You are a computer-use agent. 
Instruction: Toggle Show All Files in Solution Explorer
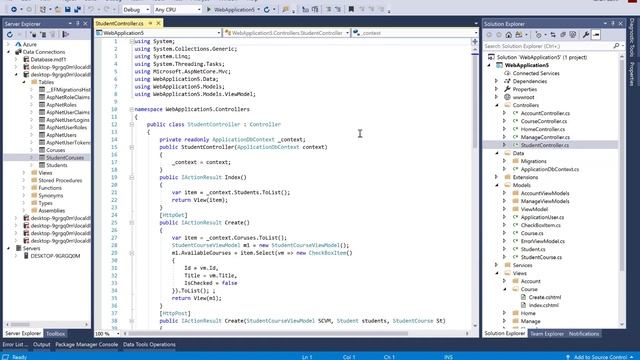[x=573, y=35]
